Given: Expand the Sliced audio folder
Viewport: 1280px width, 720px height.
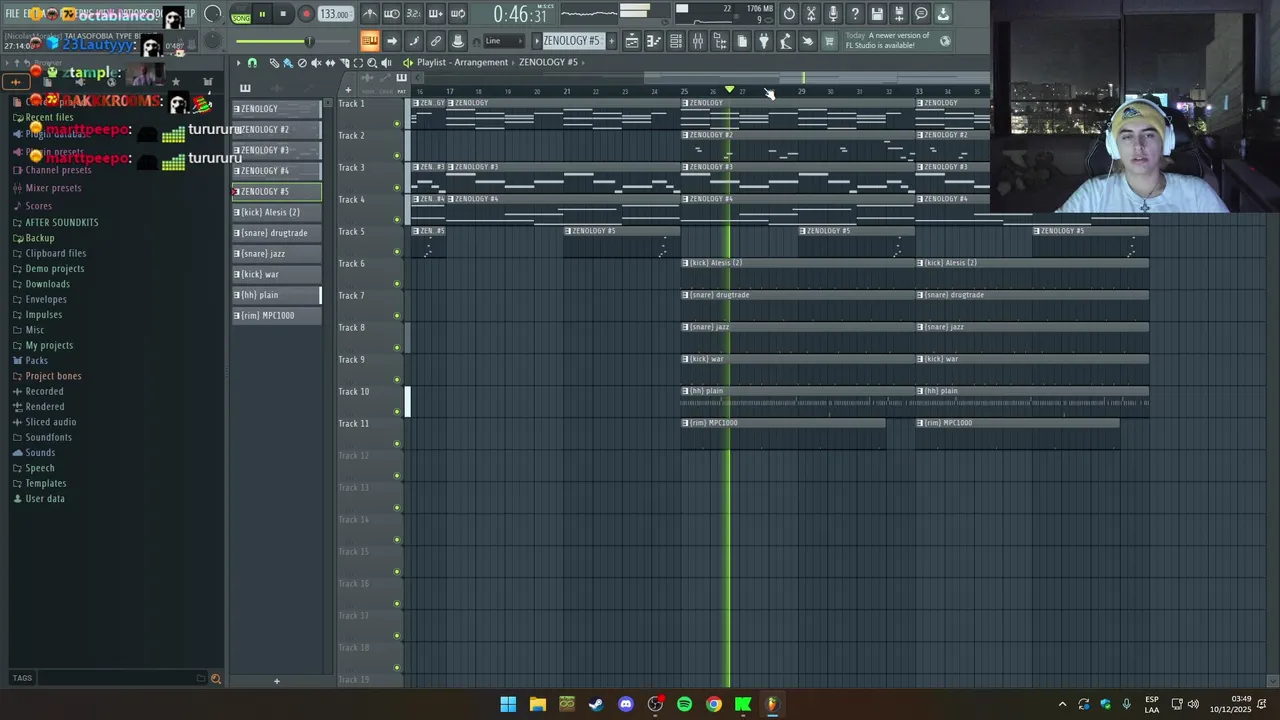Looking at the screenshot, I should pyautogui.click(x=50, y=422).
